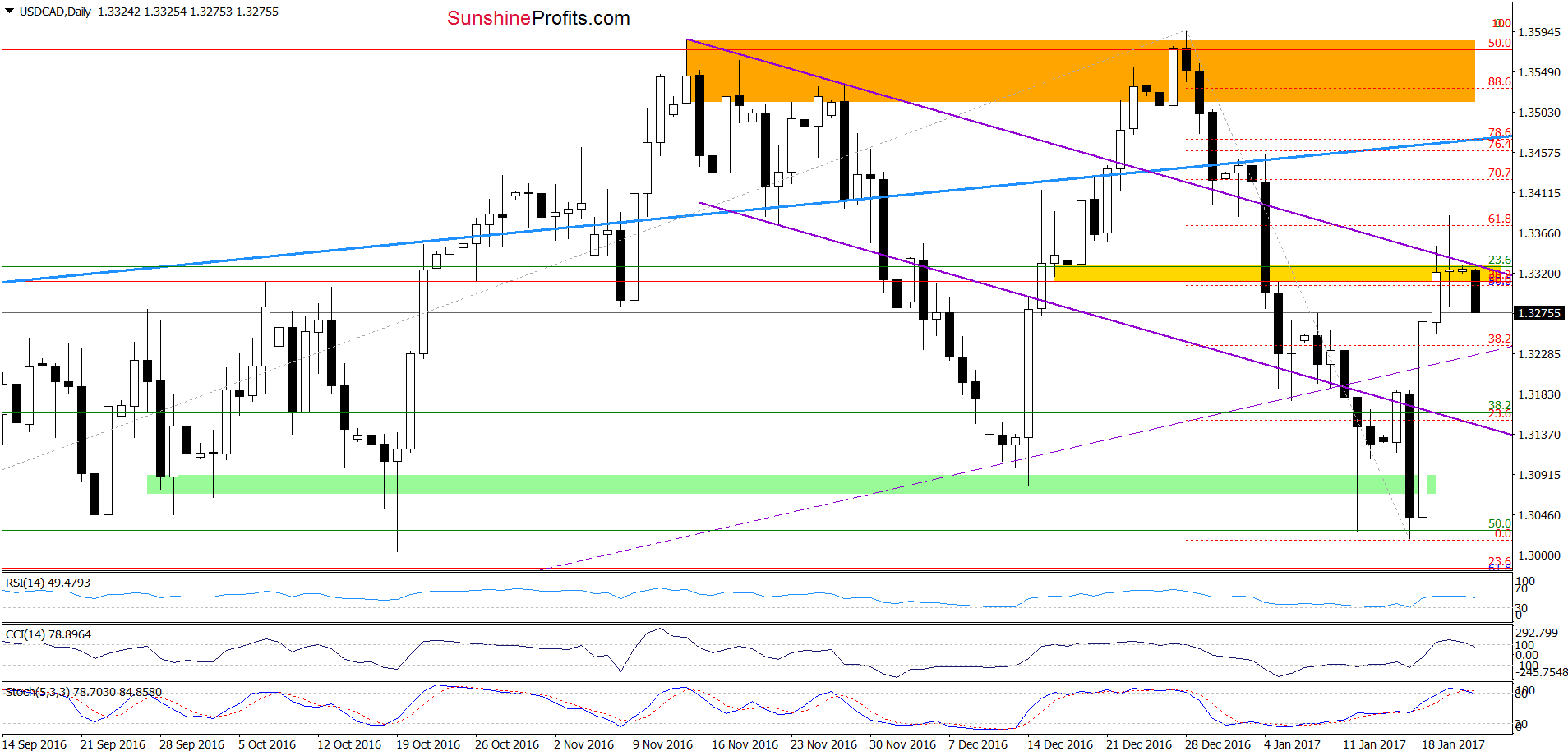
Task: Click the 1.30000 price axis value
Action: 1538,555
